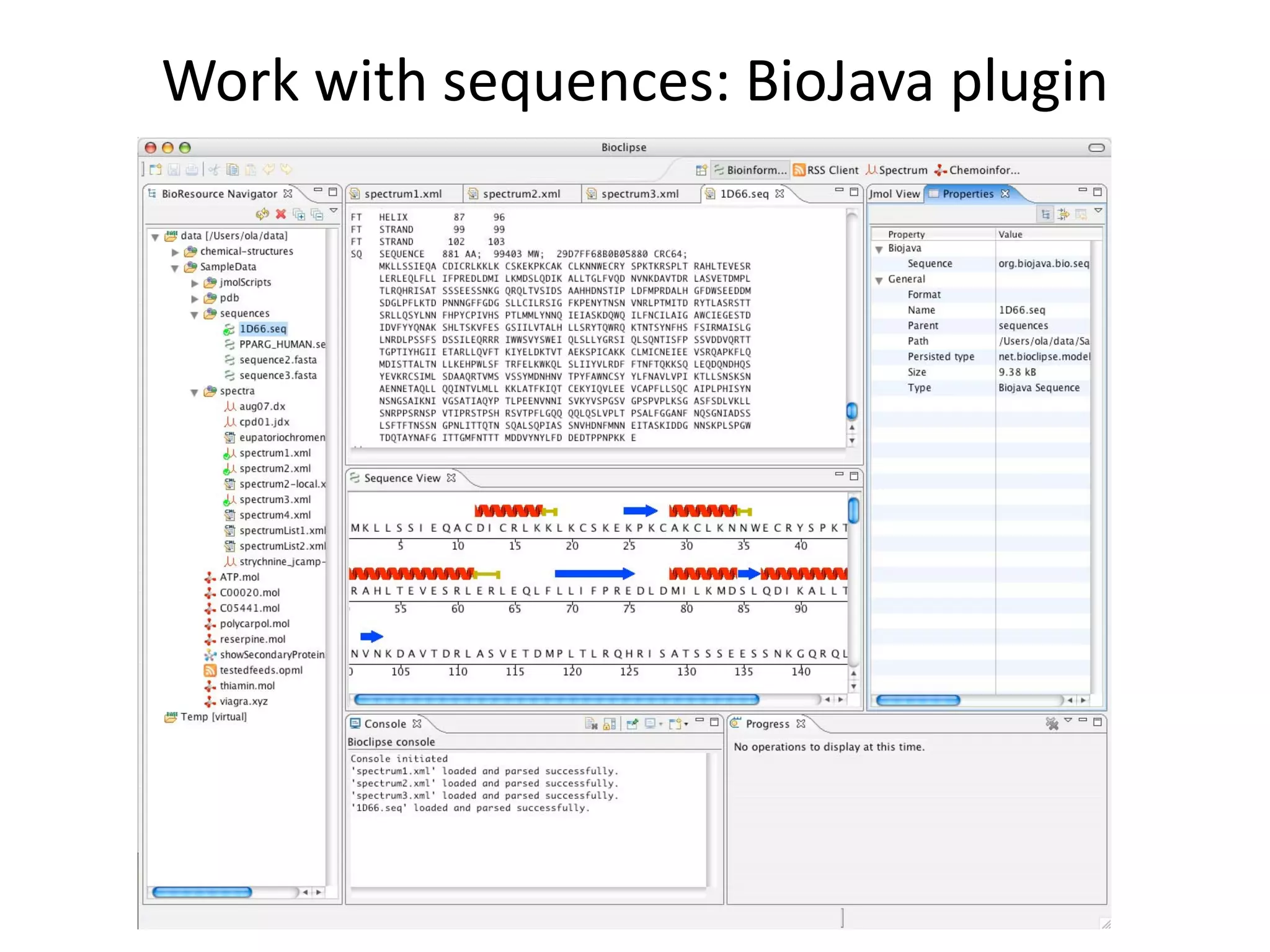Click the Cut scissors icon
The width and height of the screenshot is (1270, 952).
click(215, 170)
